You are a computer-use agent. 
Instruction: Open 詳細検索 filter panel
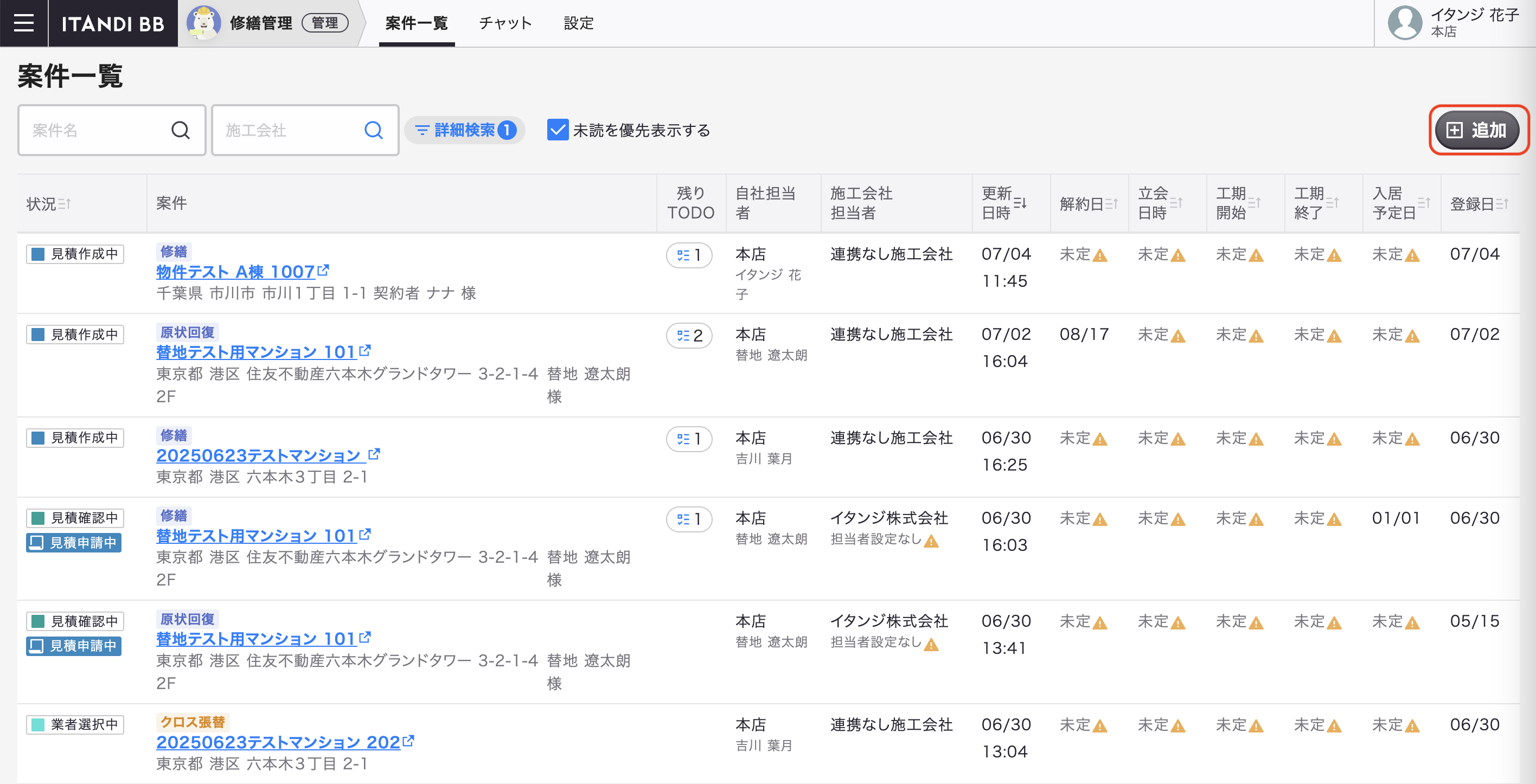pos(465,130)
